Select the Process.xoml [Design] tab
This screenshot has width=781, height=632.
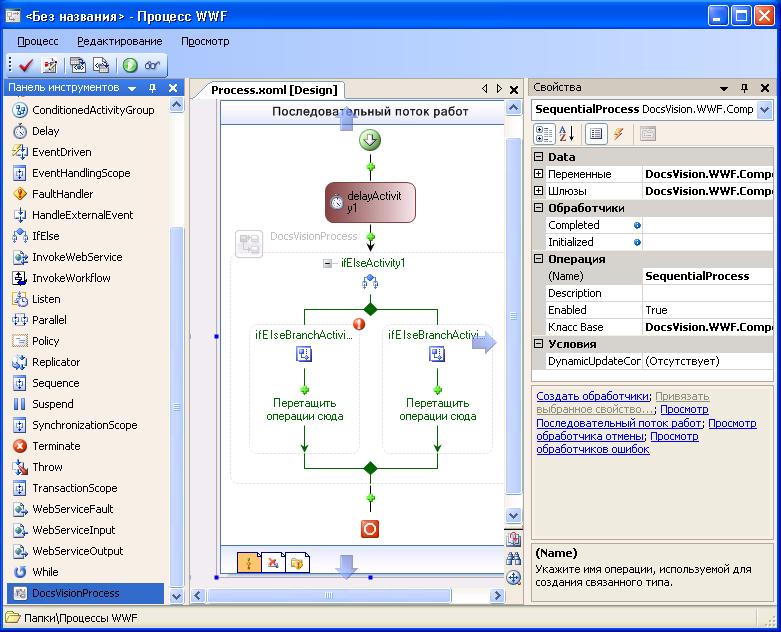pos(274,90)
